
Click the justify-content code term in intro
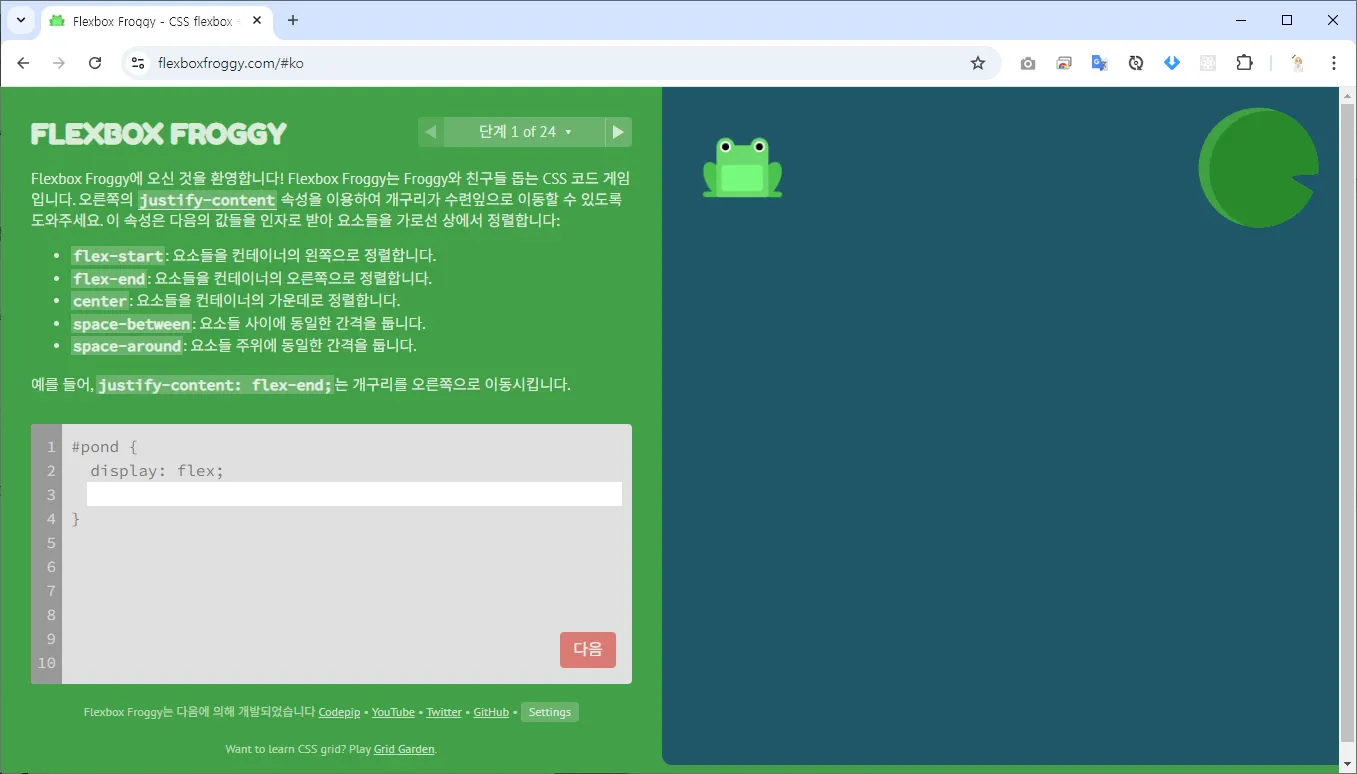click(207, 200)
